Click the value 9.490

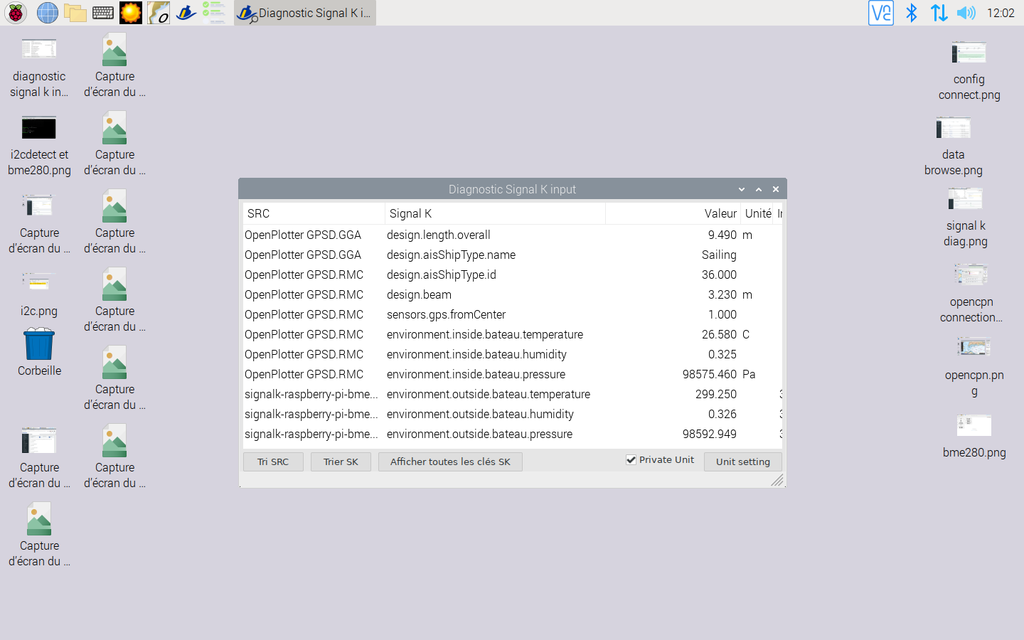pos(722,235)
